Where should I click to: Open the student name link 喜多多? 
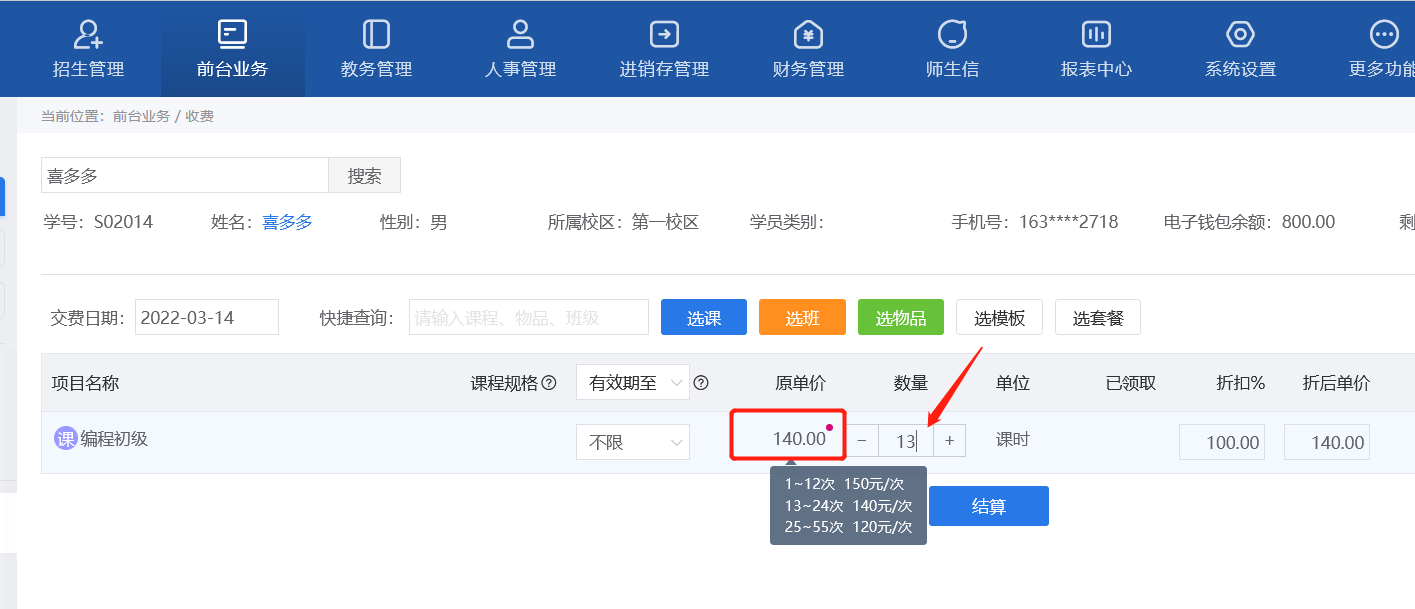[287, 221]
